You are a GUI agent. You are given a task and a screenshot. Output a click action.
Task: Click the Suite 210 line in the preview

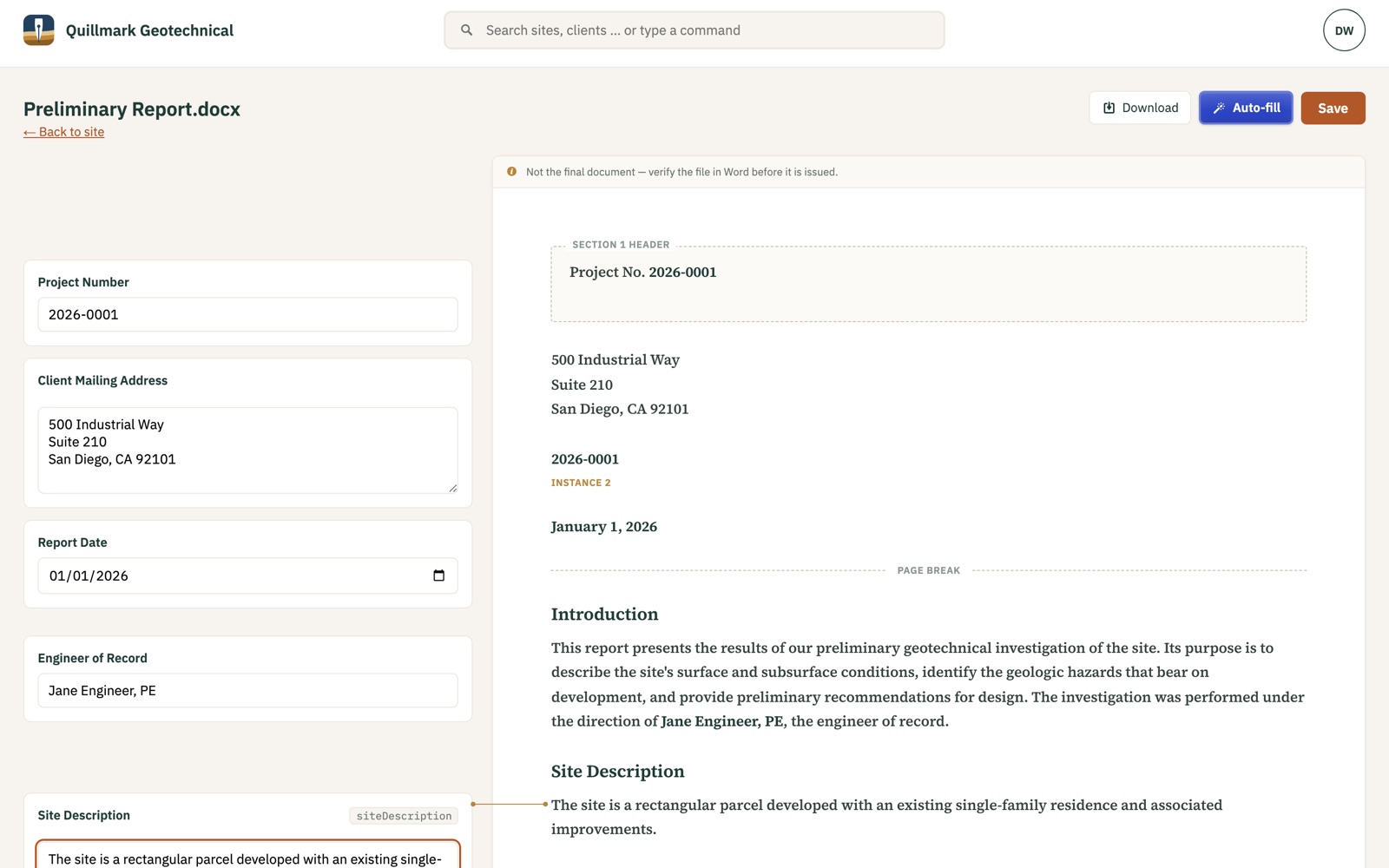(582, 385)
